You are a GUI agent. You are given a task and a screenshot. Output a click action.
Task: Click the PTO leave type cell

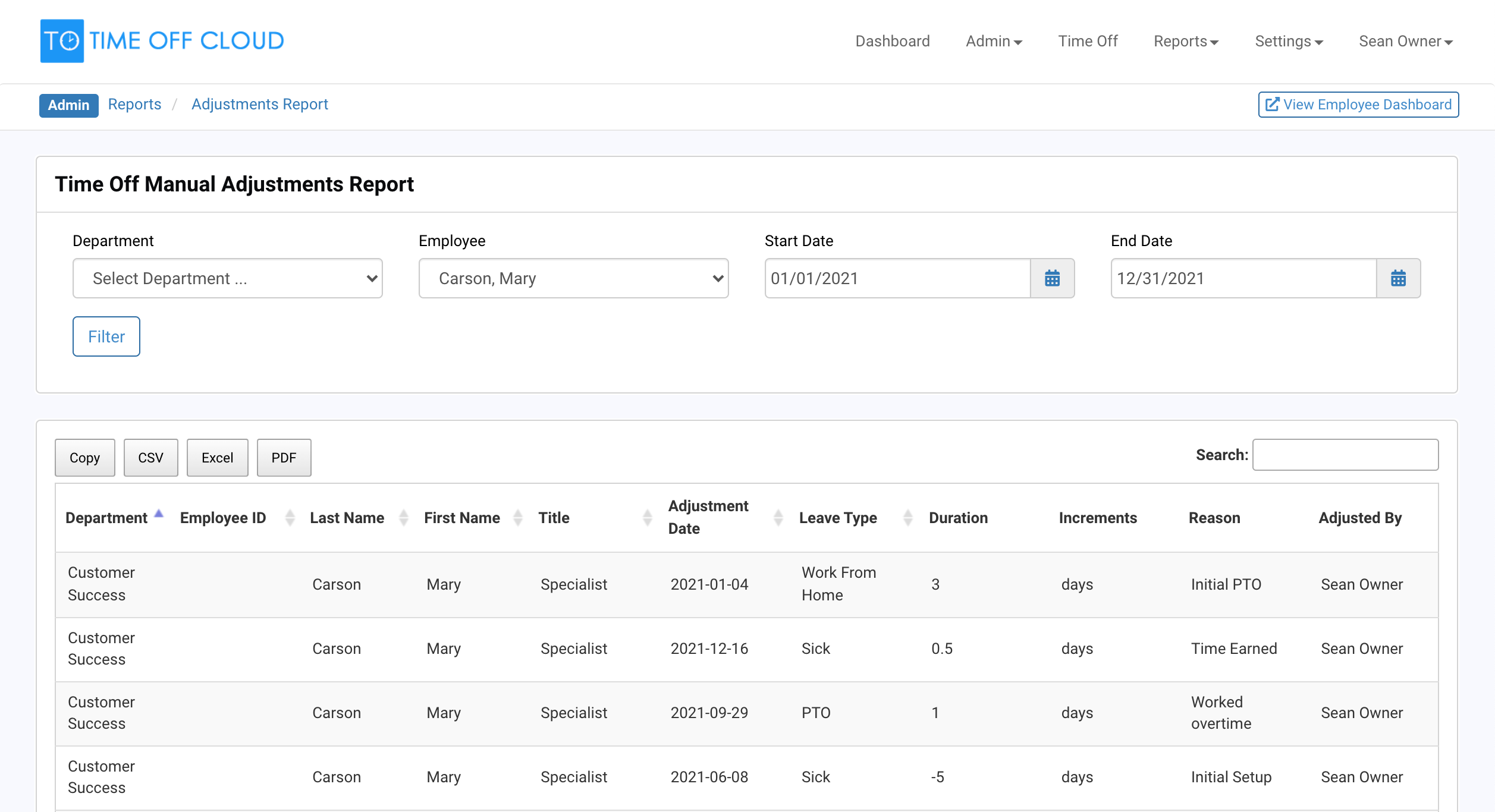[x=816, y=713]
